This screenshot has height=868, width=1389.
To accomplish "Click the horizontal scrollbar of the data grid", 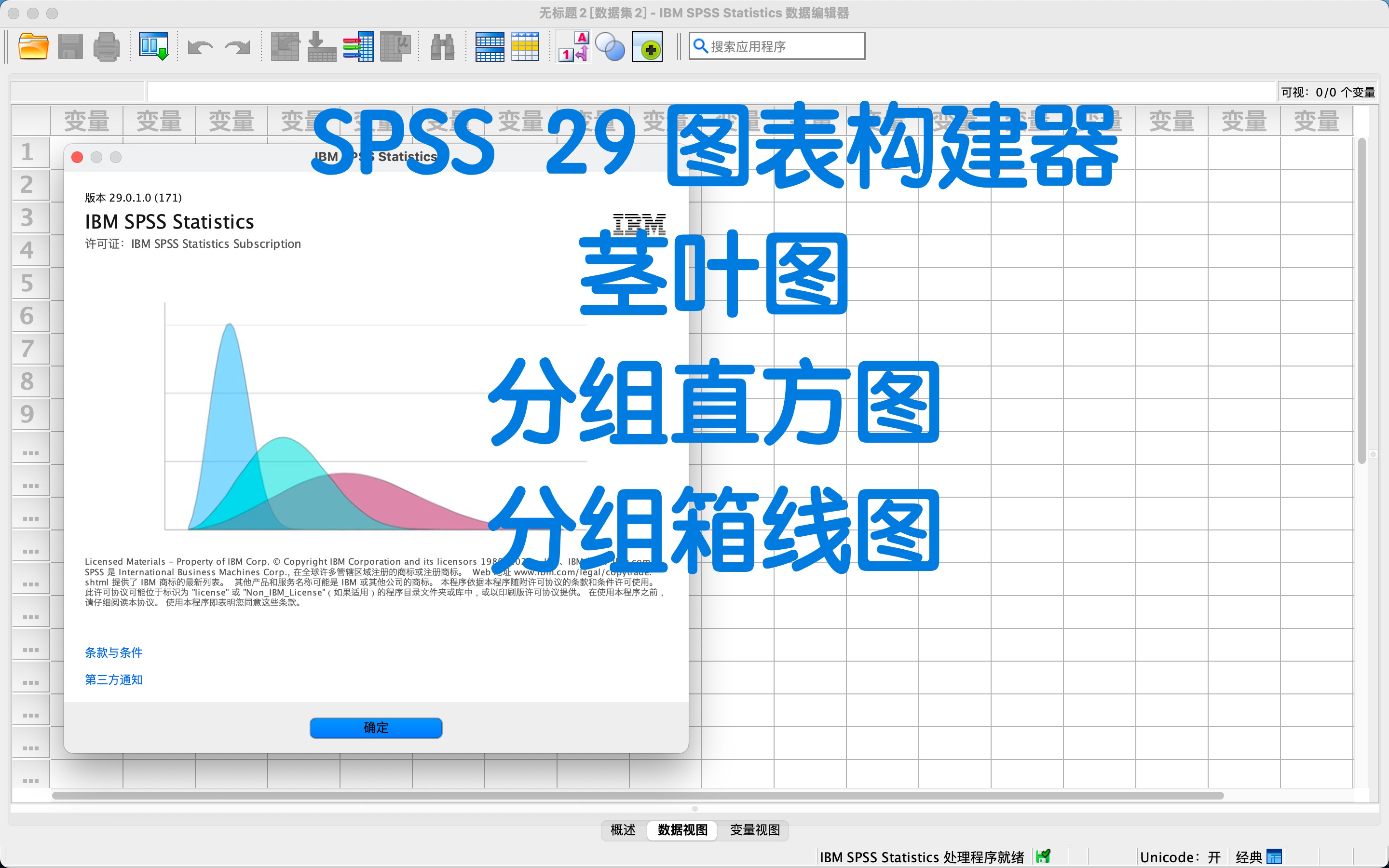I will [637, 795].
